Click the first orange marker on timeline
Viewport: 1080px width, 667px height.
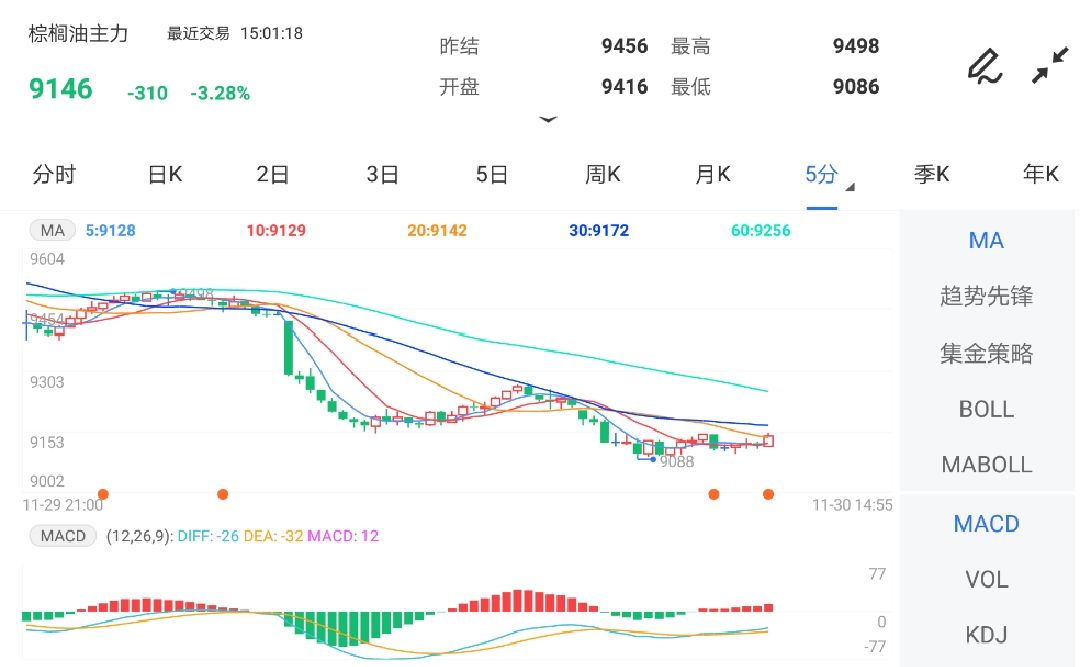coord(103,494)
